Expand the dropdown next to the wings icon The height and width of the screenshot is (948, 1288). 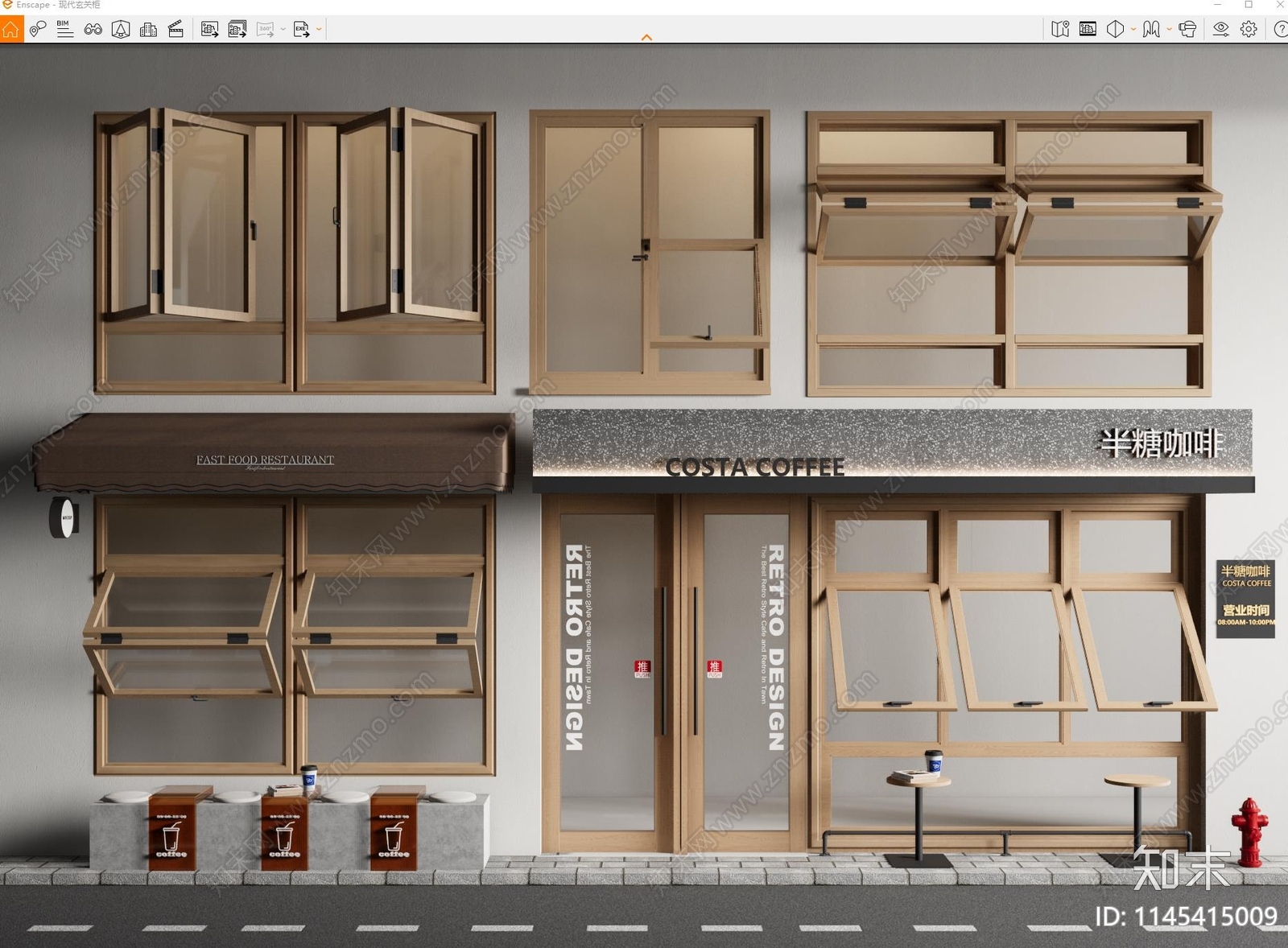[1169, 30]
